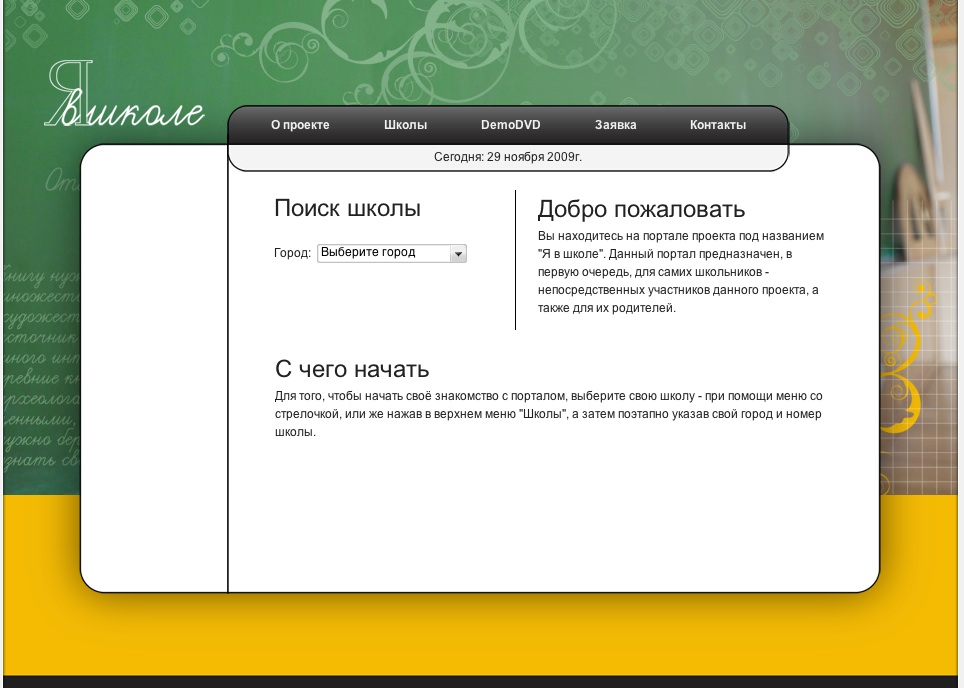The width and height of the screenshot is (964, 688).
Task: Click the arrow on the city selector
Action: [458, 253]
